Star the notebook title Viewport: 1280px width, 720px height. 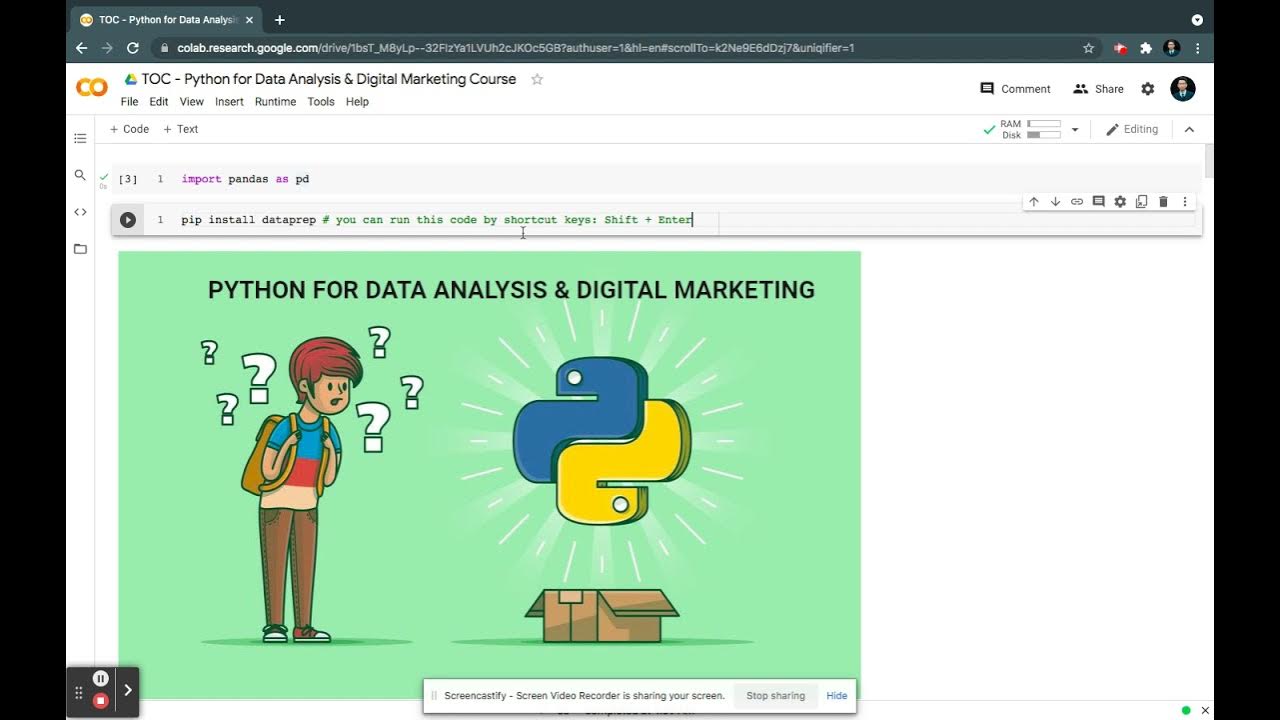point(537,79)
